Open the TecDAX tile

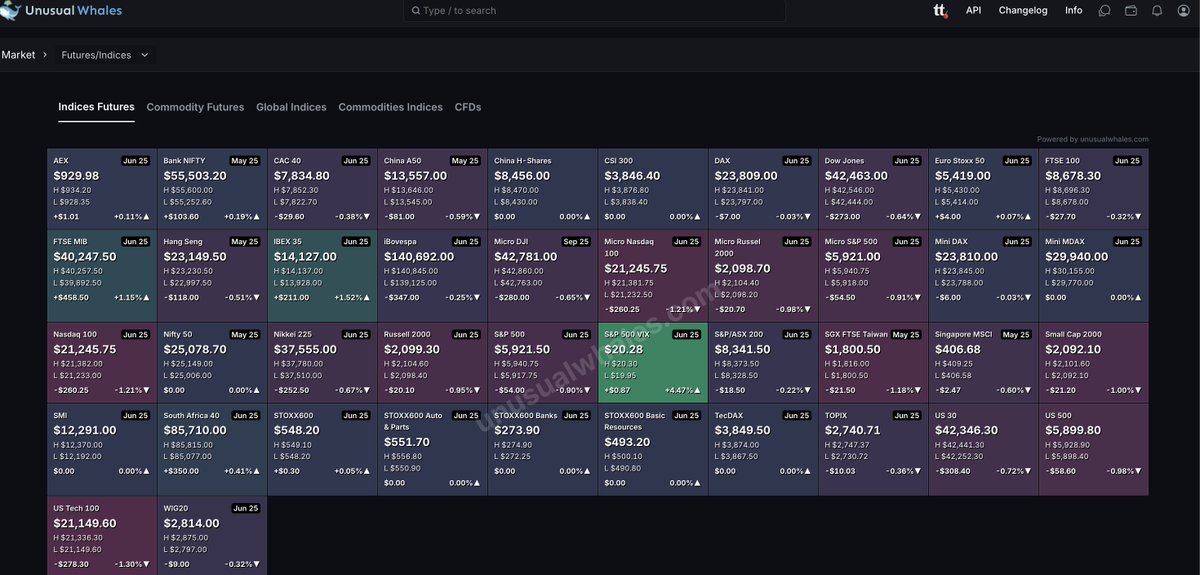click(x=763, y=451)
